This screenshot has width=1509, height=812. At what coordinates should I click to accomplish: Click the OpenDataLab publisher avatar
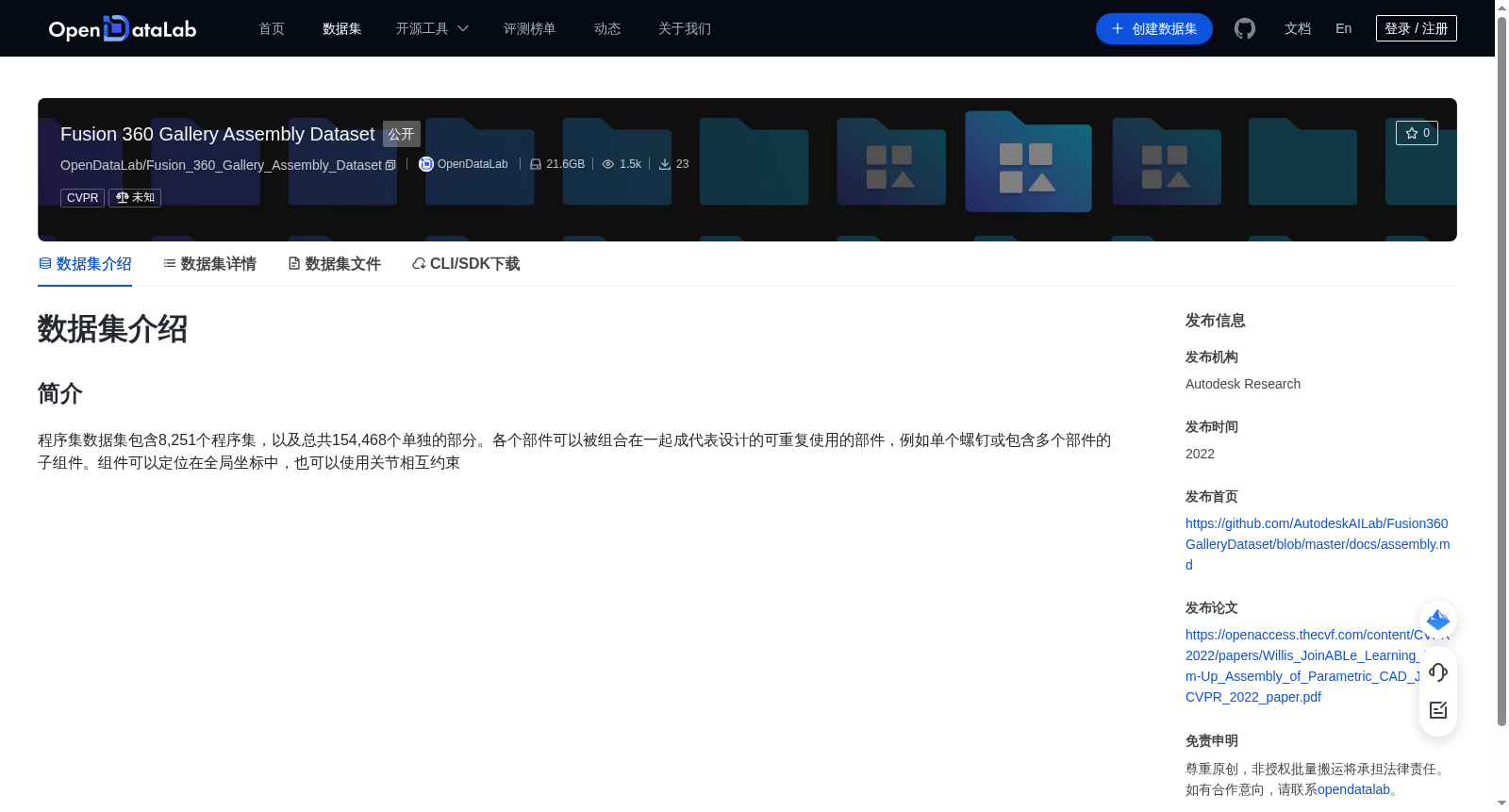(x=426, y=164)
